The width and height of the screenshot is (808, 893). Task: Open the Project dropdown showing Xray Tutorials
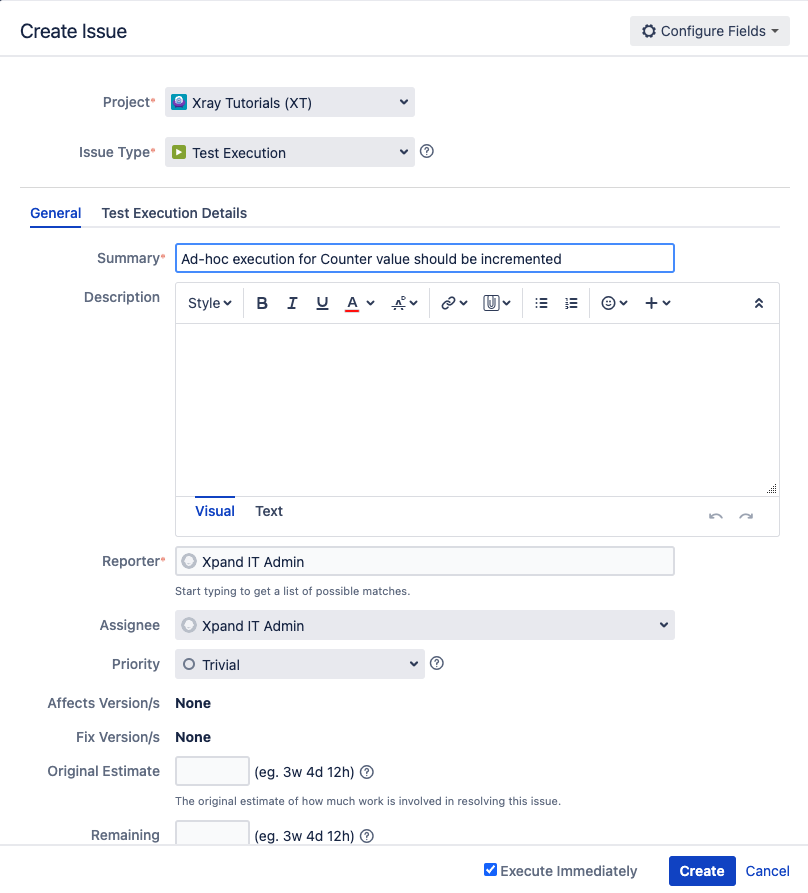pos(290,103)
